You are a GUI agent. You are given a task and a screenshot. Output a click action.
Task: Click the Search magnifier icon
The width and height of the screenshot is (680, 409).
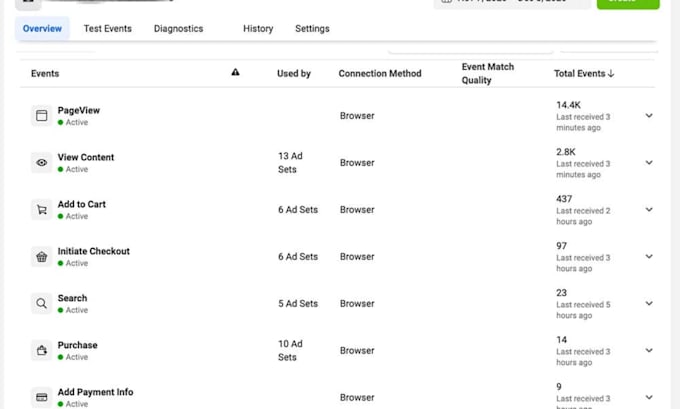(x=42, y=304)
